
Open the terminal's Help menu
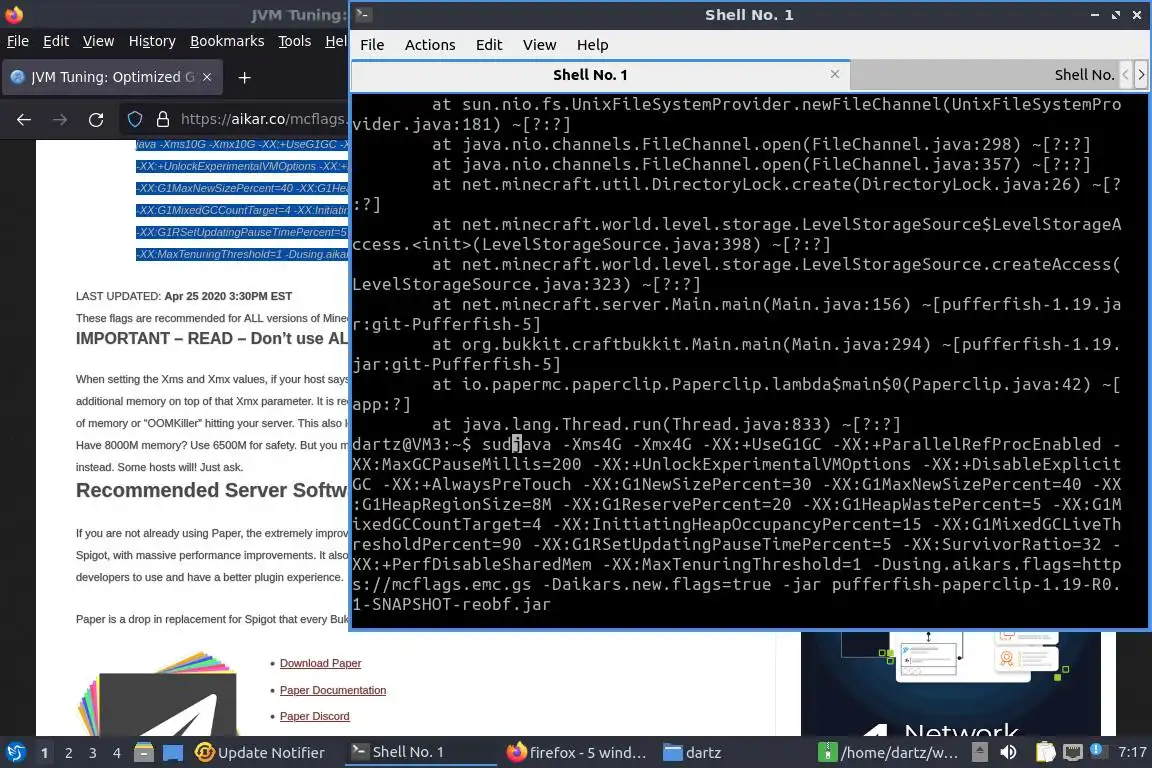pos(592,45)
